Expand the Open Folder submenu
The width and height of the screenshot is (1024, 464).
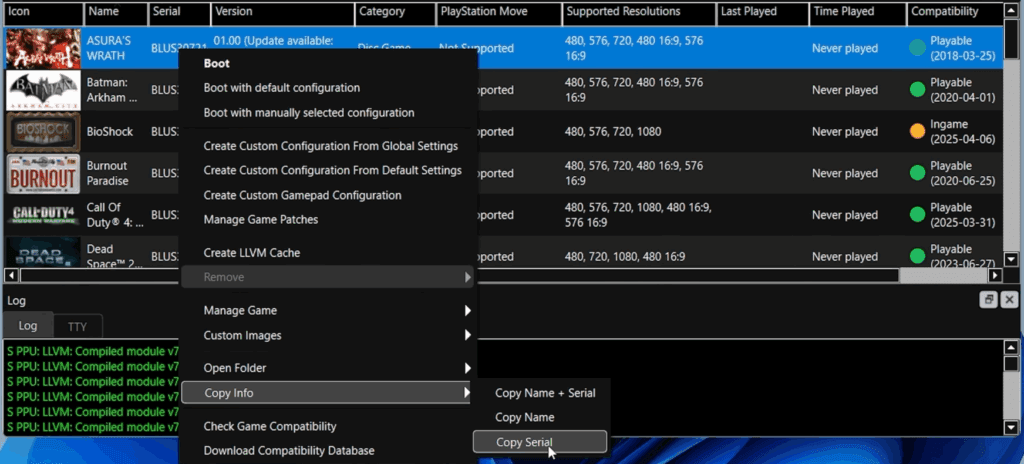327,368
